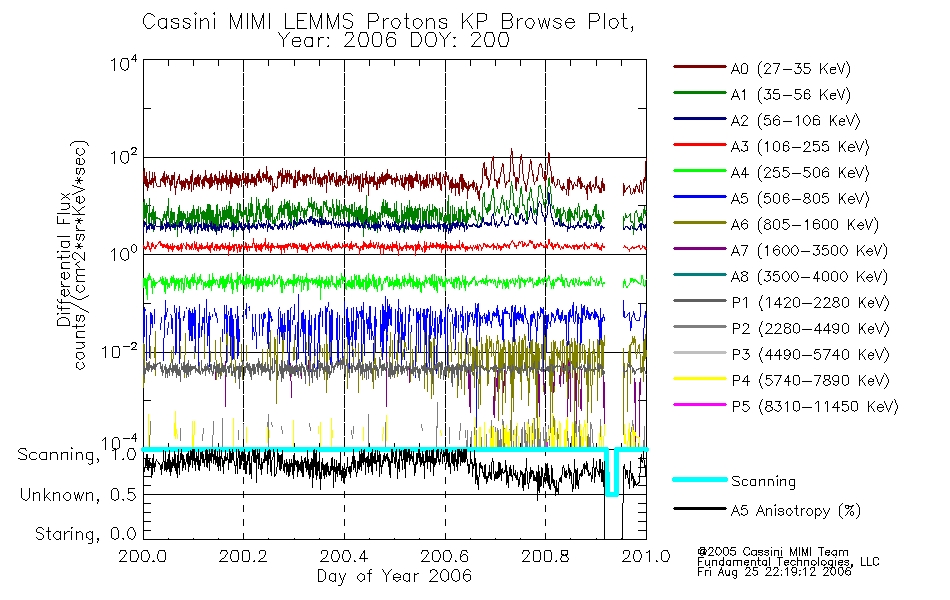The image size is (950, 600).
Task: Click the A7 (1600-3500 KeV) legend label
Action: [x=809, y=251]
